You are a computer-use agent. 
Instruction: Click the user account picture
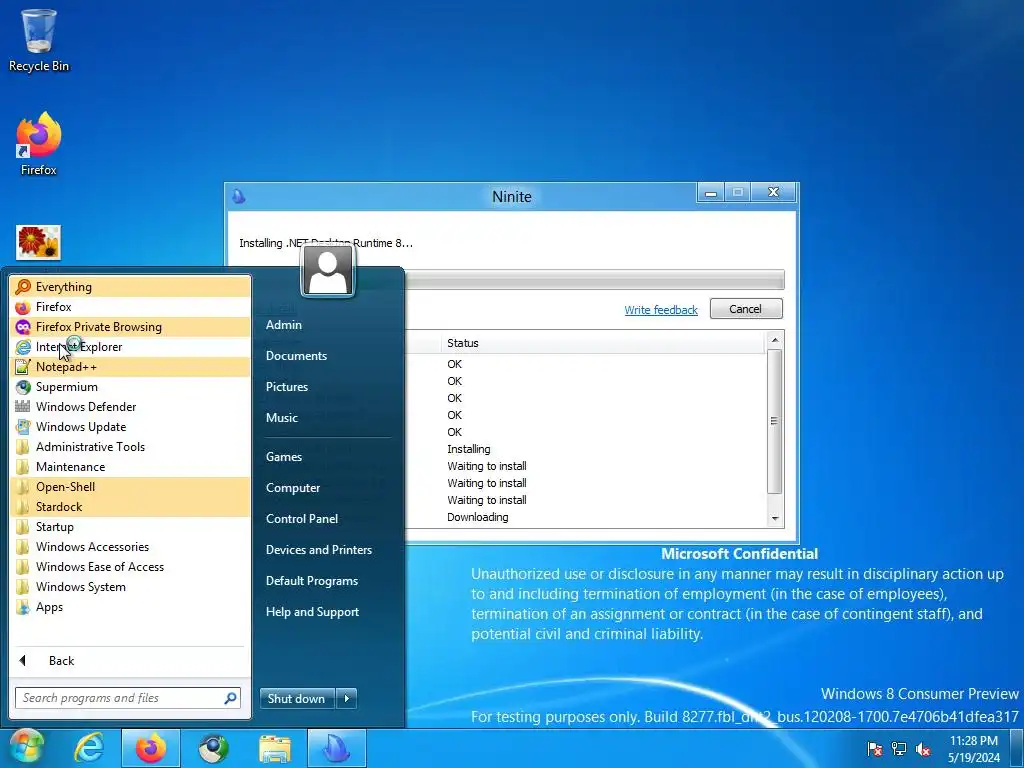click(x=328, y=270)
